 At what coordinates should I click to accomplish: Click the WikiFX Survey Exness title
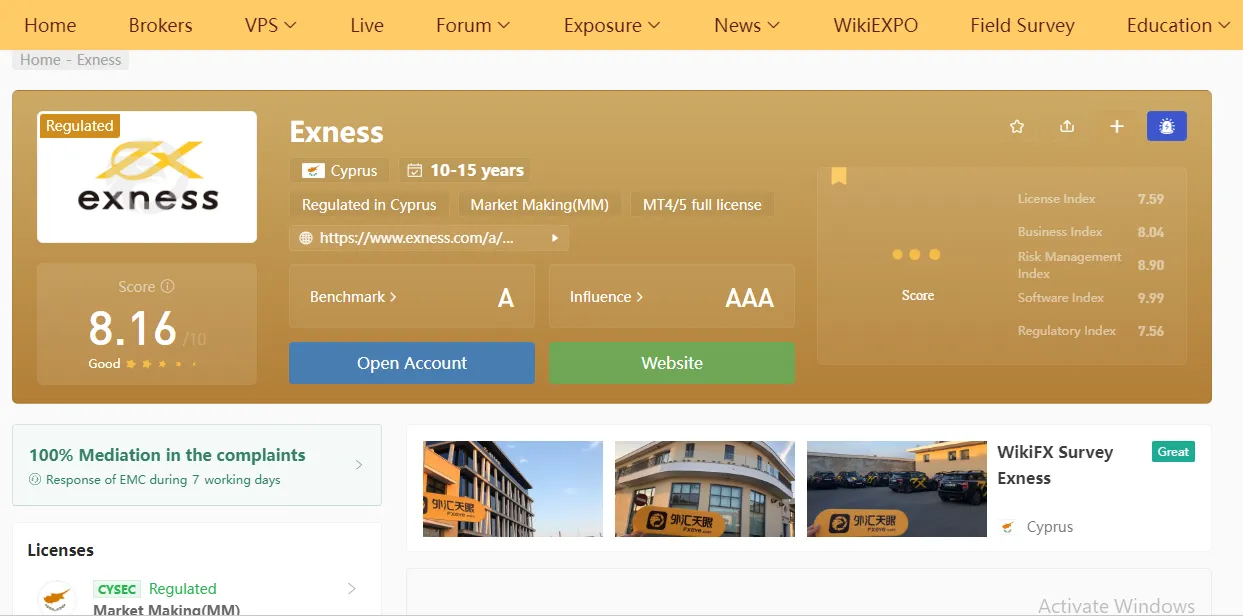[1055, 465]
